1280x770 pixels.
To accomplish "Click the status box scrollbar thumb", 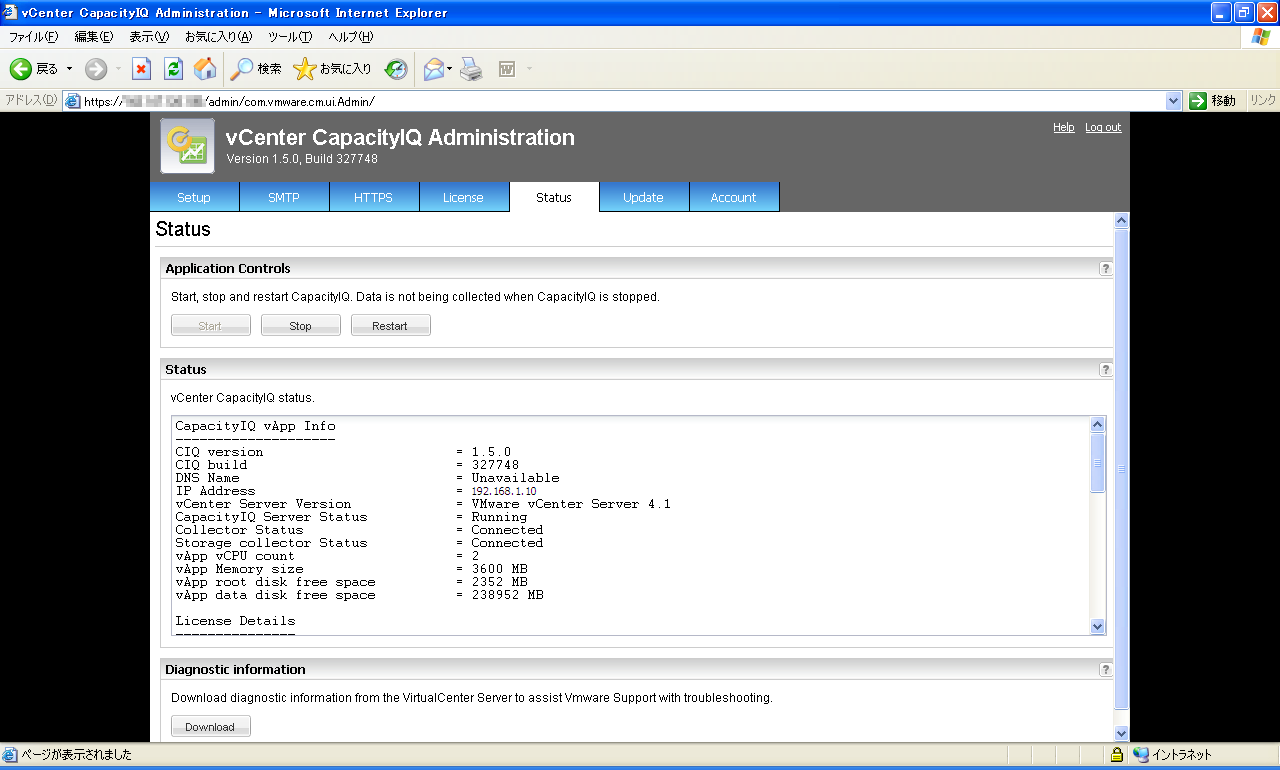I will tap(1098, 463).
